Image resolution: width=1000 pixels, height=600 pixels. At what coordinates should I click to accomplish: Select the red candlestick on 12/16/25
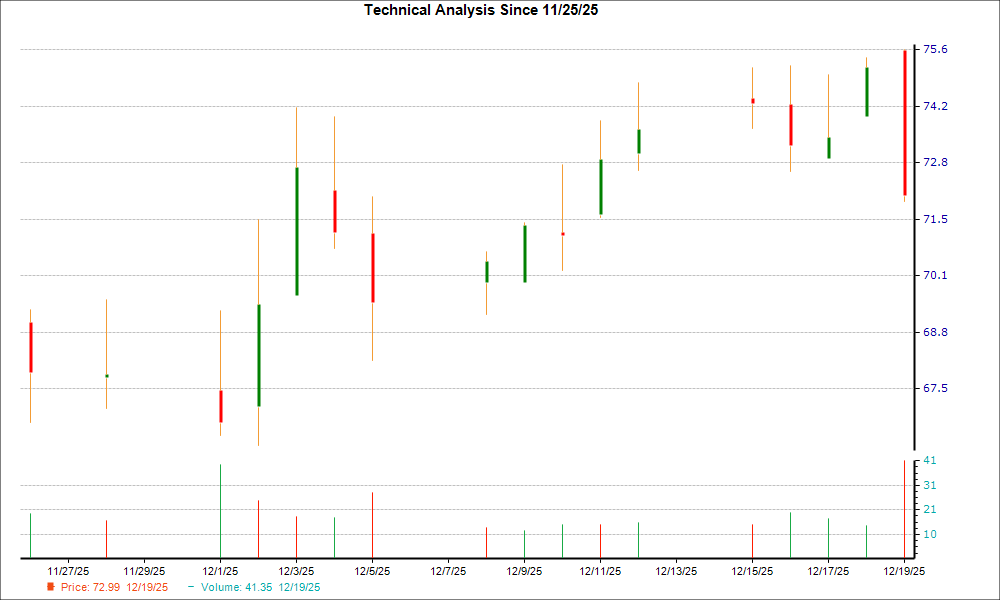[790, 125]
